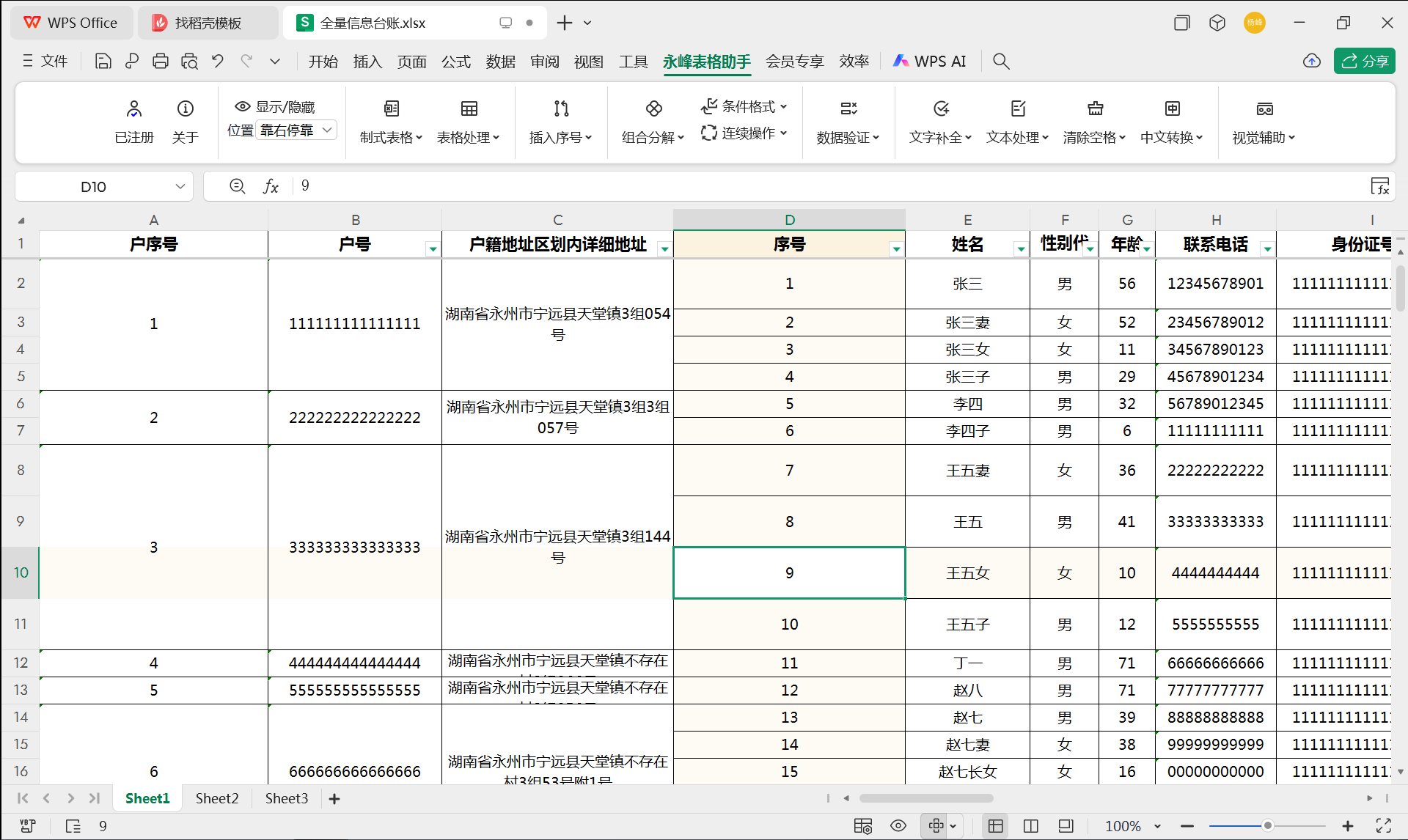Toggle eye protection mode in status bar
This screenshot has height=840, width=1408.
click(898, 825)
